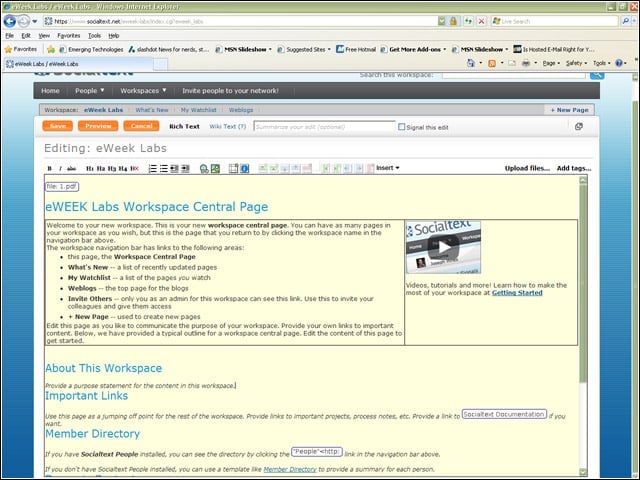Click the Add to Favorites Bar star icon
Viewport: 640px width, 480px height.
tap(51, 49)
